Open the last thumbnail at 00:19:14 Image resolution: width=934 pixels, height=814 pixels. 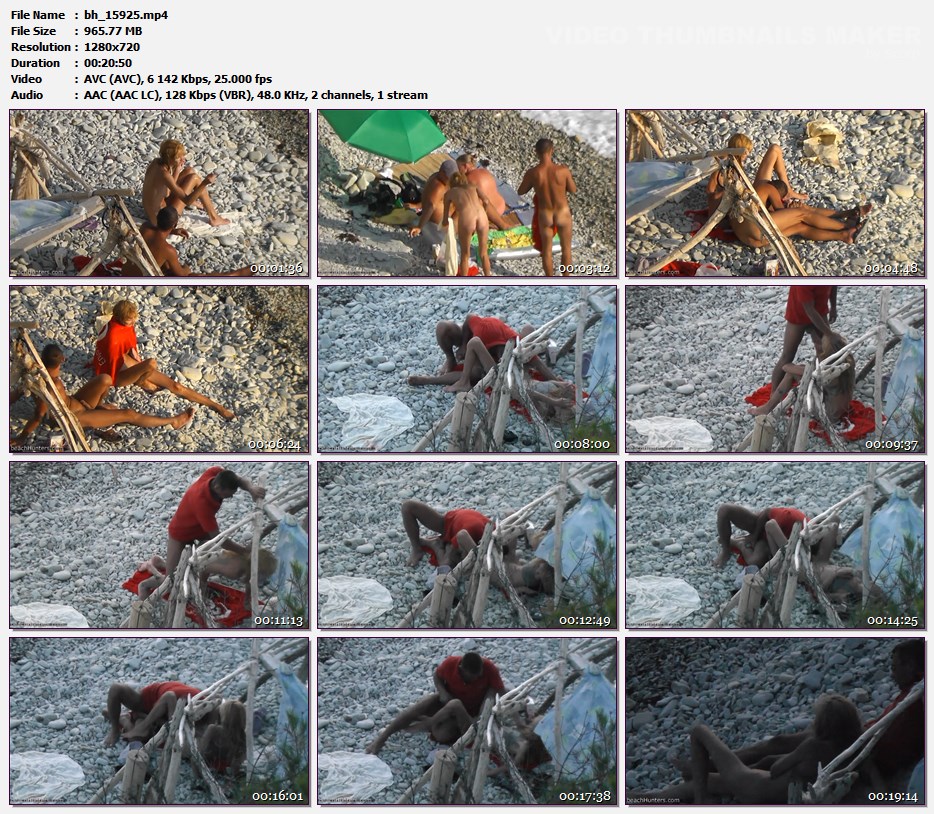click(x=775, y=721)
